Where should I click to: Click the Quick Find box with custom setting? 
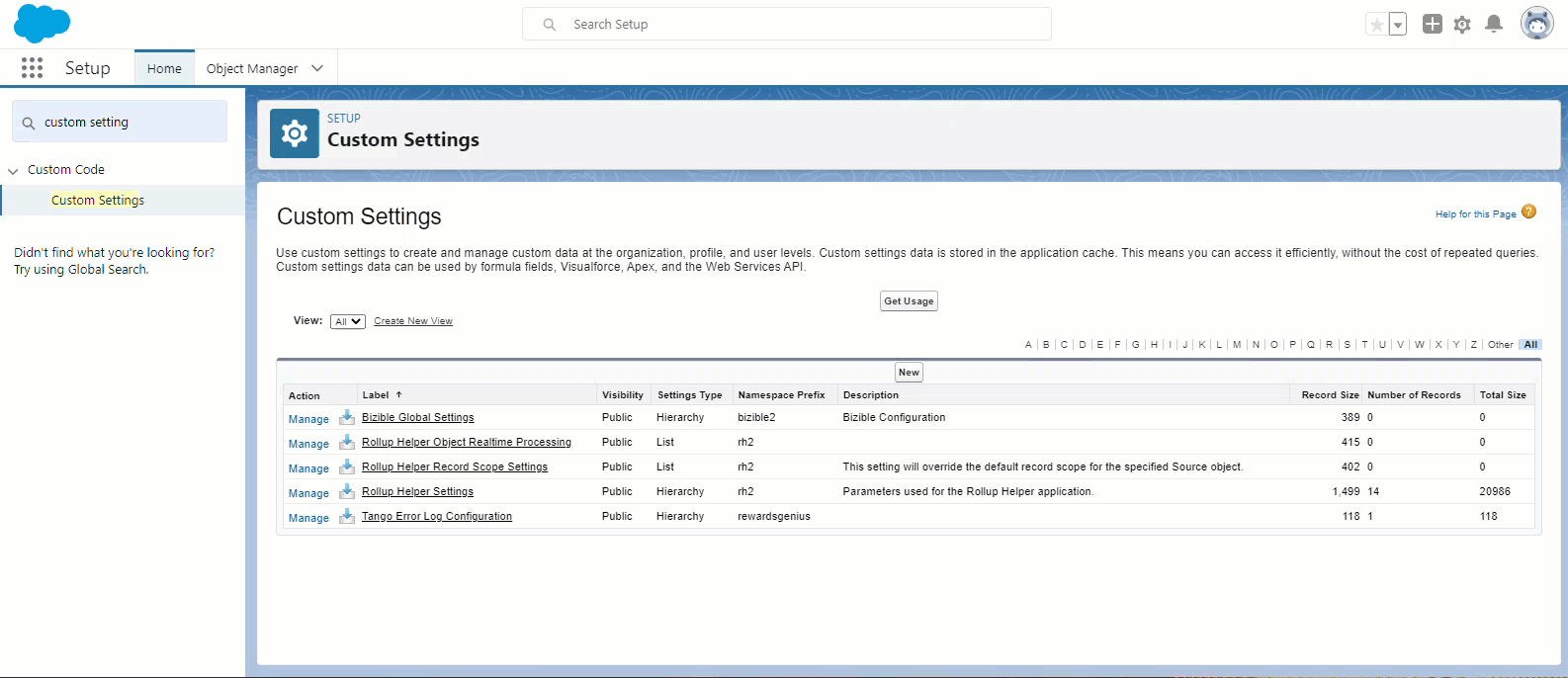tap(120, 122)
